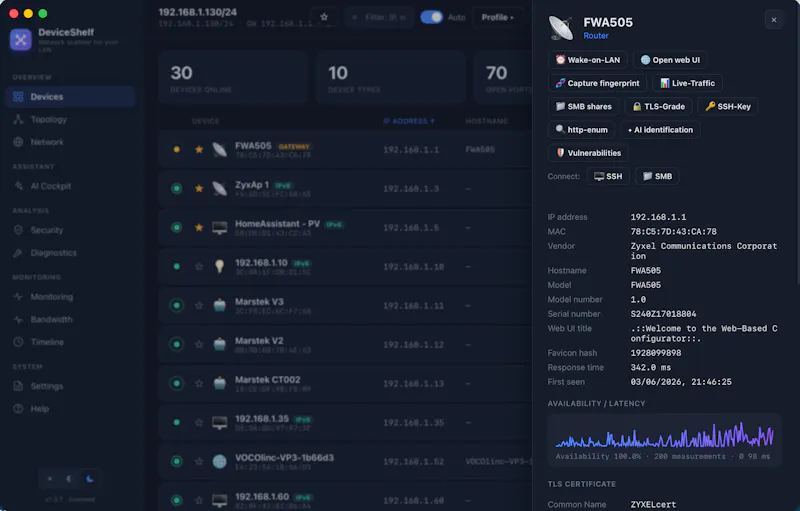Click the DeviceShelf app logo
This screenshot has width=800, height=511.
click(x=20, y=40)
